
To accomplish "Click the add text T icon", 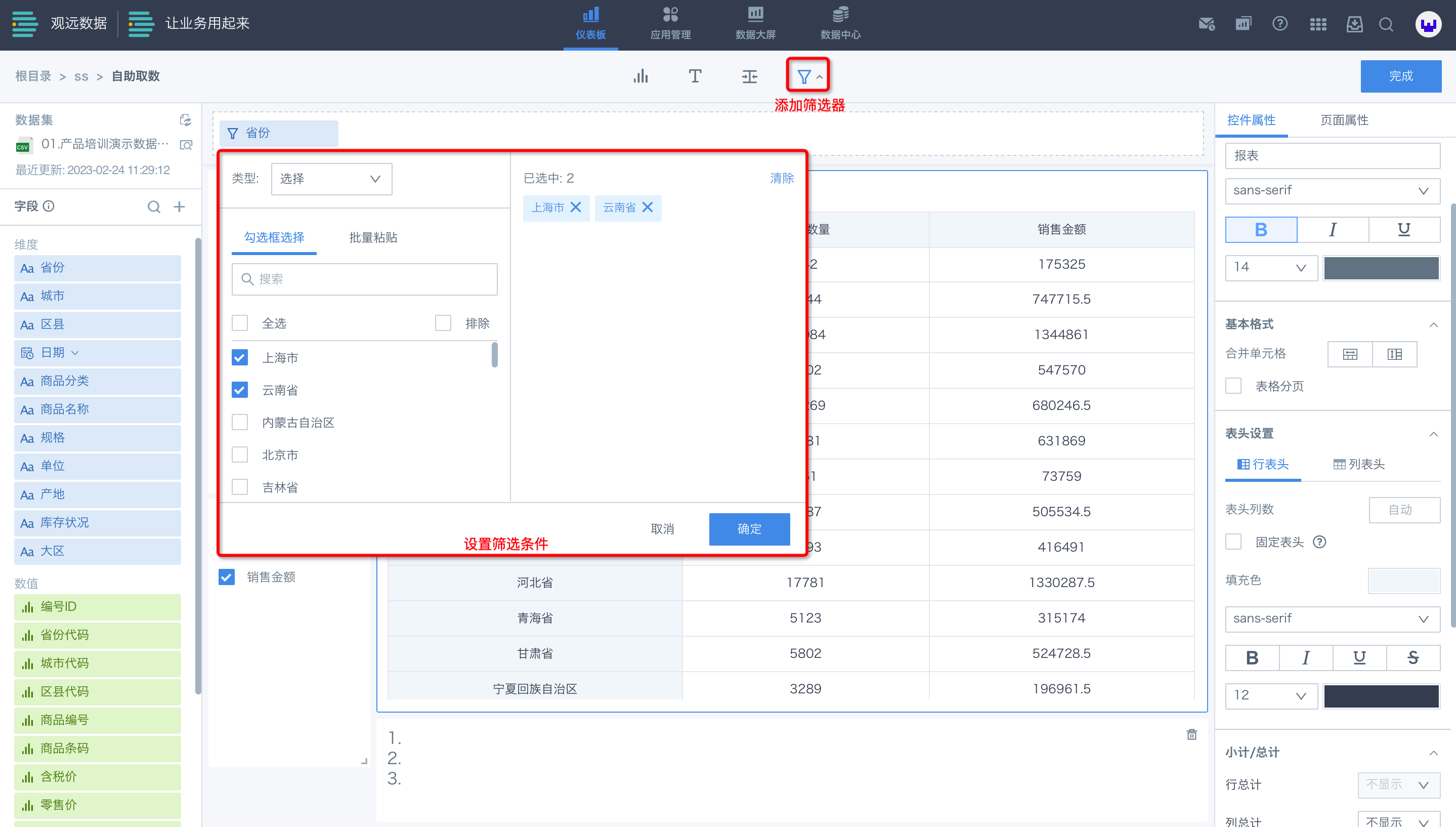I will 695,76.
